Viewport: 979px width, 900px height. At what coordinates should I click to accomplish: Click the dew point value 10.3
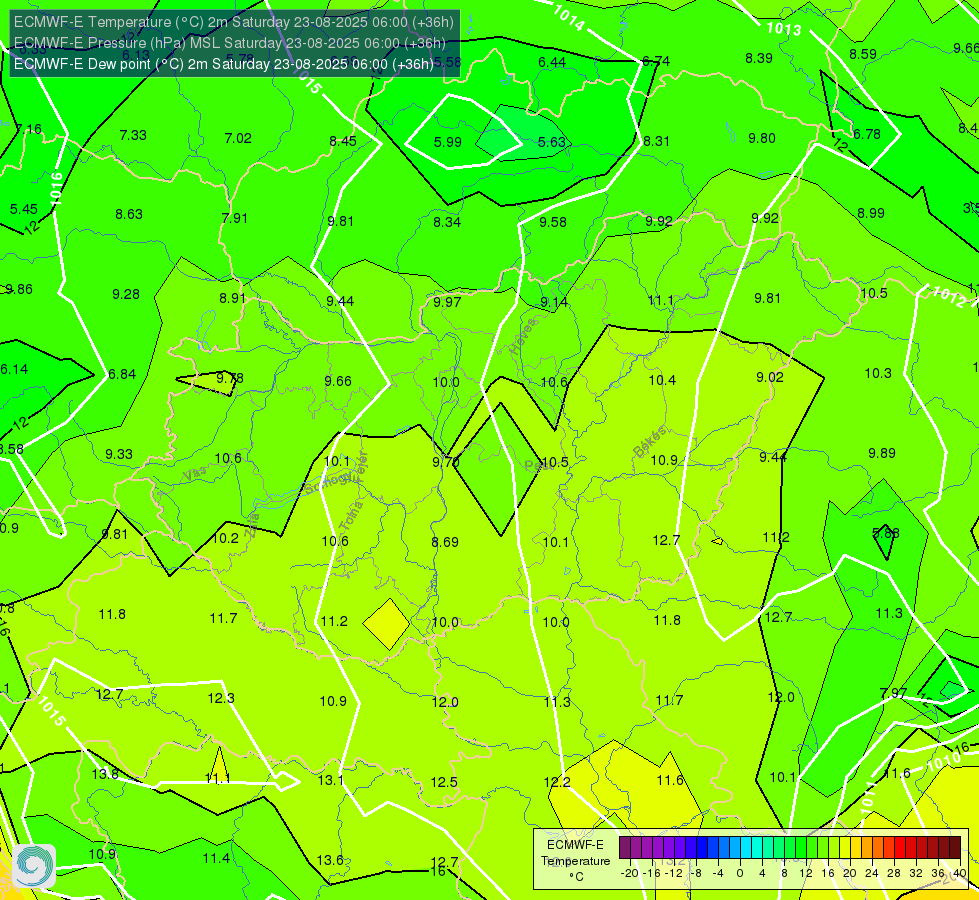coord(878,373)
